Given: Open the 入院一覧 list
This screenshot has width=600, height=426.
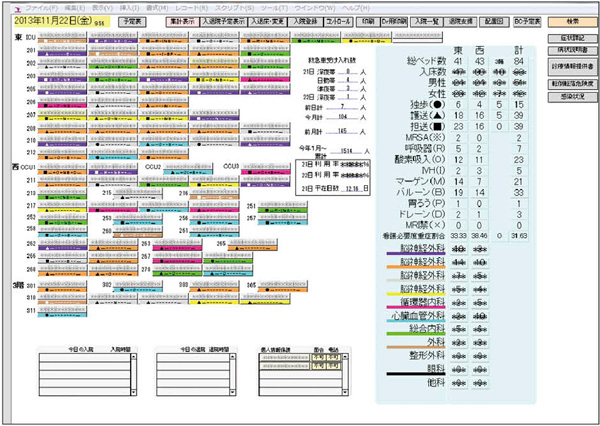Looking at the screenshot, I should coord(427,22).
